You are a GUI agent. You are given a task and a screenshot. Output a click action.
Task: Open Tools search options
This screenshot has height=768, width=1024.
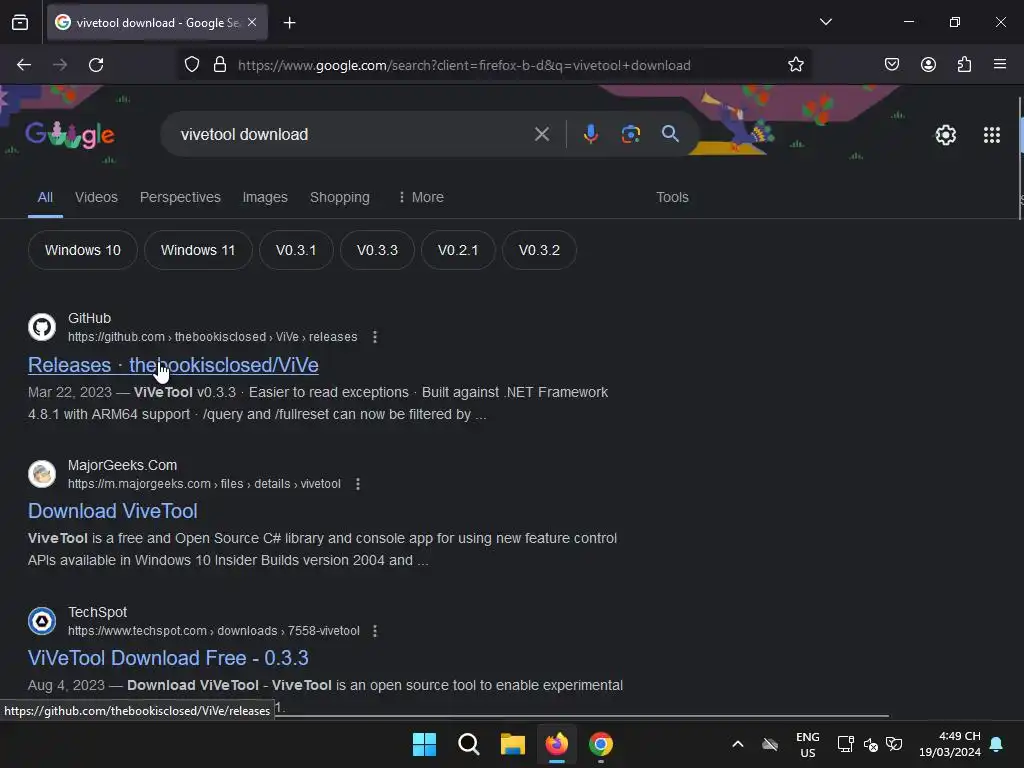(x=672, y=197)
